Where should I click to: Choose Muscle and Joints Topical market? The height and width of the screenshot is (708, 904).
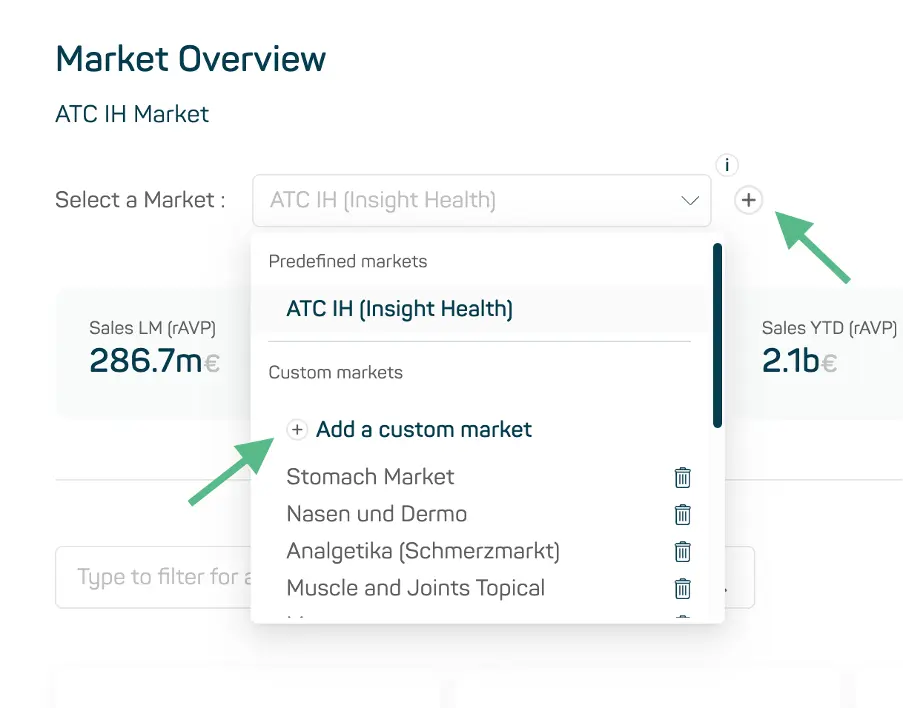tap(416, 588)
